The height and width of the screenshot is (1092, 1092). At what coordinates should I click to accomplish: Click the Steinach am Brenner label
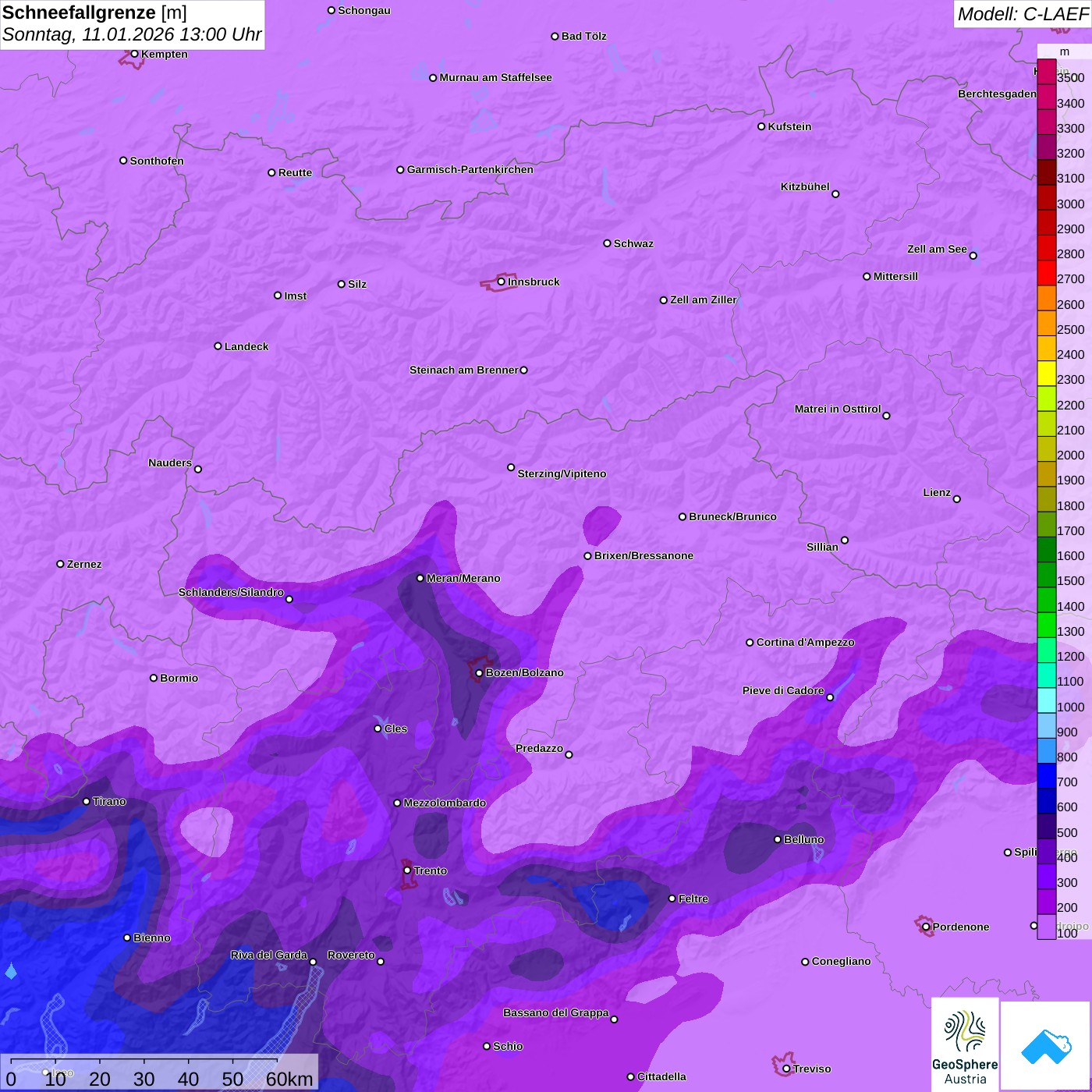(x=463, y=370)
